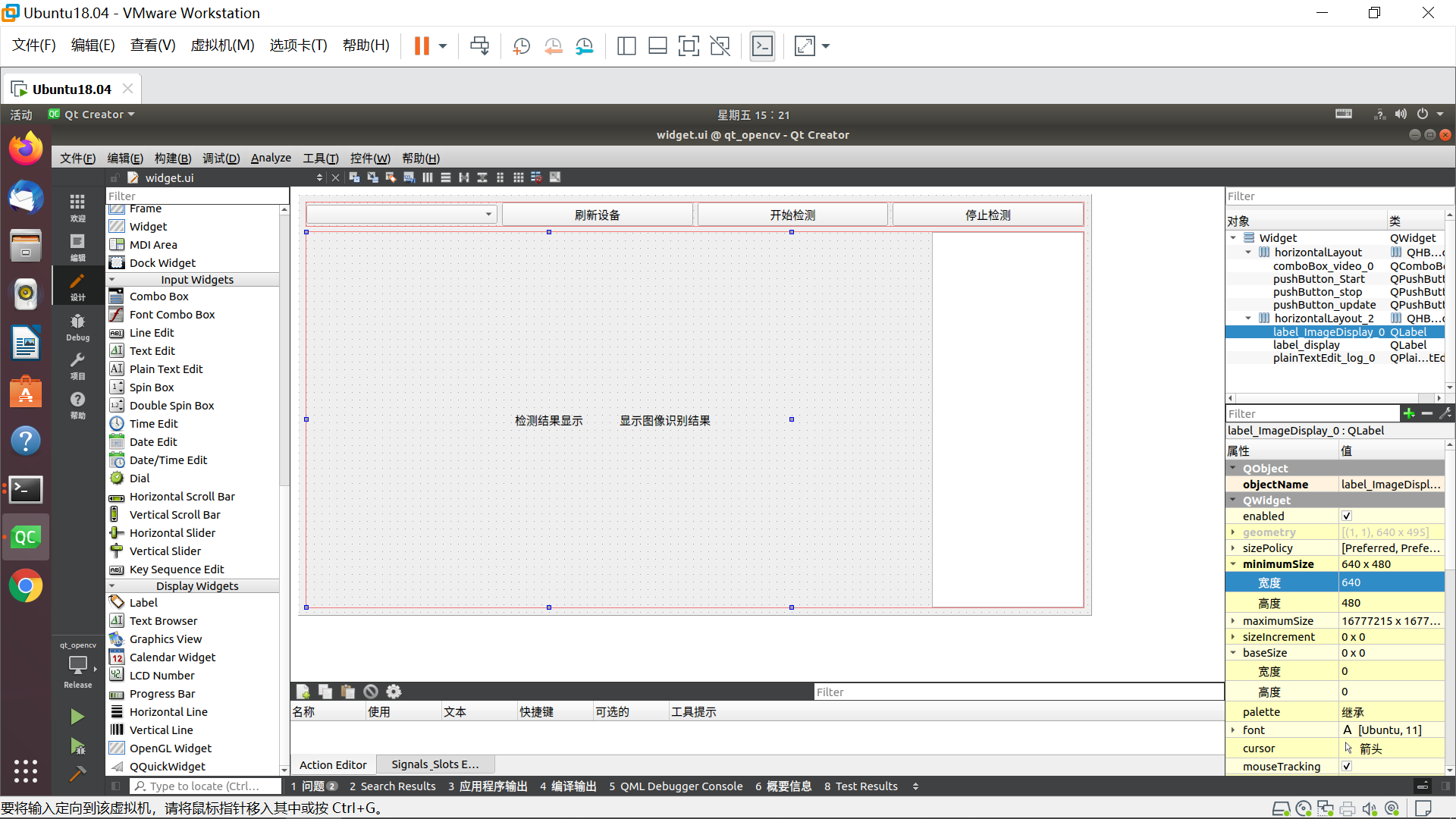Apply Lay Out Horizontally from form toolbar
Image resolution: width=1456 pixels, height=819 pixels.
[x=427, y=177]
